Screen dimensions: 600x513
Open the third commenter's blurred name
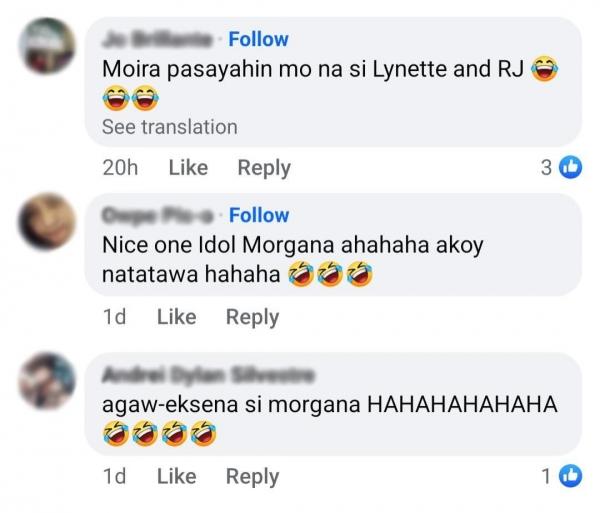208,375
